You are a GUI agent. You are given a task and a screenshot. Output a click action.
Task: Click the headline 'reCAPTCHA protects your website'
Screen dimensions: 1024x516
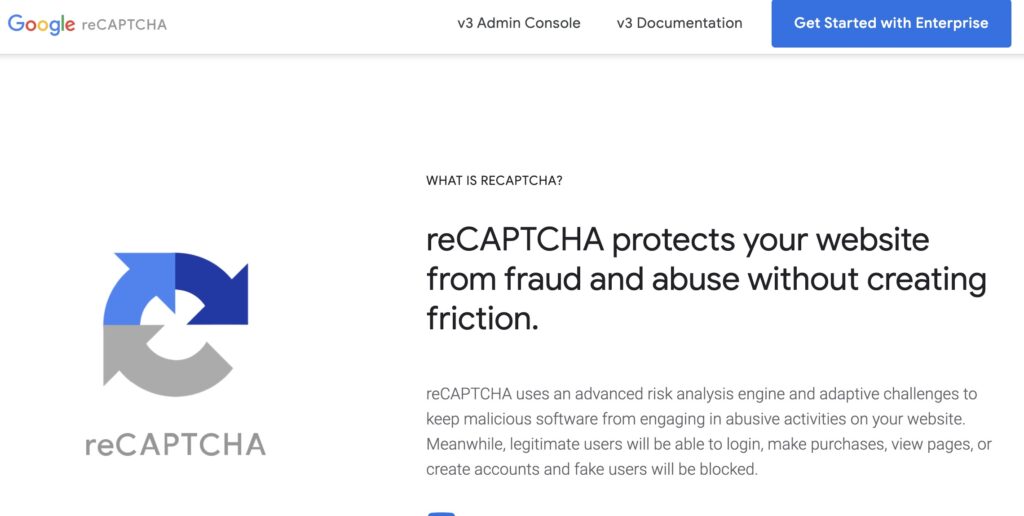[677, 240]
